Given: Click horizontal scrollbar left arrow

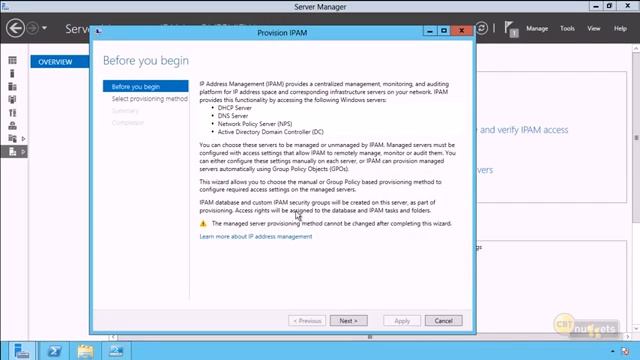Looking at the screenshot, I should tap(113, 337).
